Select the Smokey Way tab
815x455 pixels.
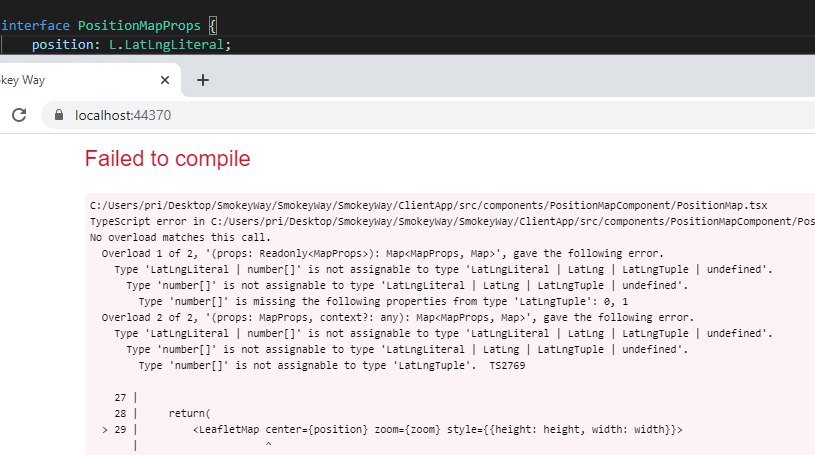(88, 80)
